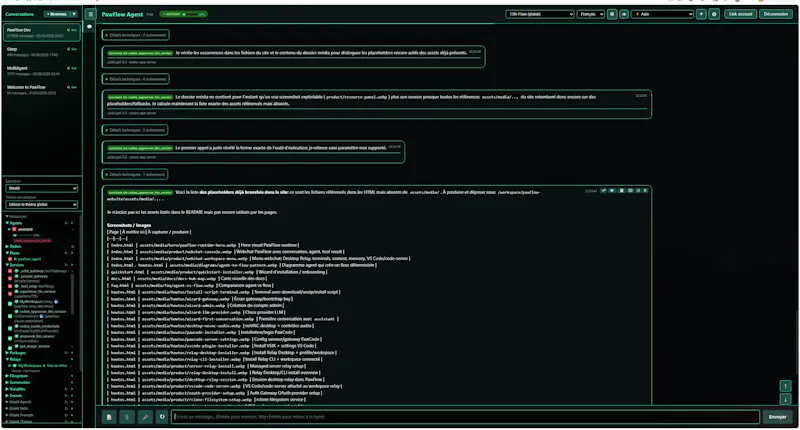The image size is (800, 430).
Task: Expand the Filesystem tree section
Action: pos(17,376)
